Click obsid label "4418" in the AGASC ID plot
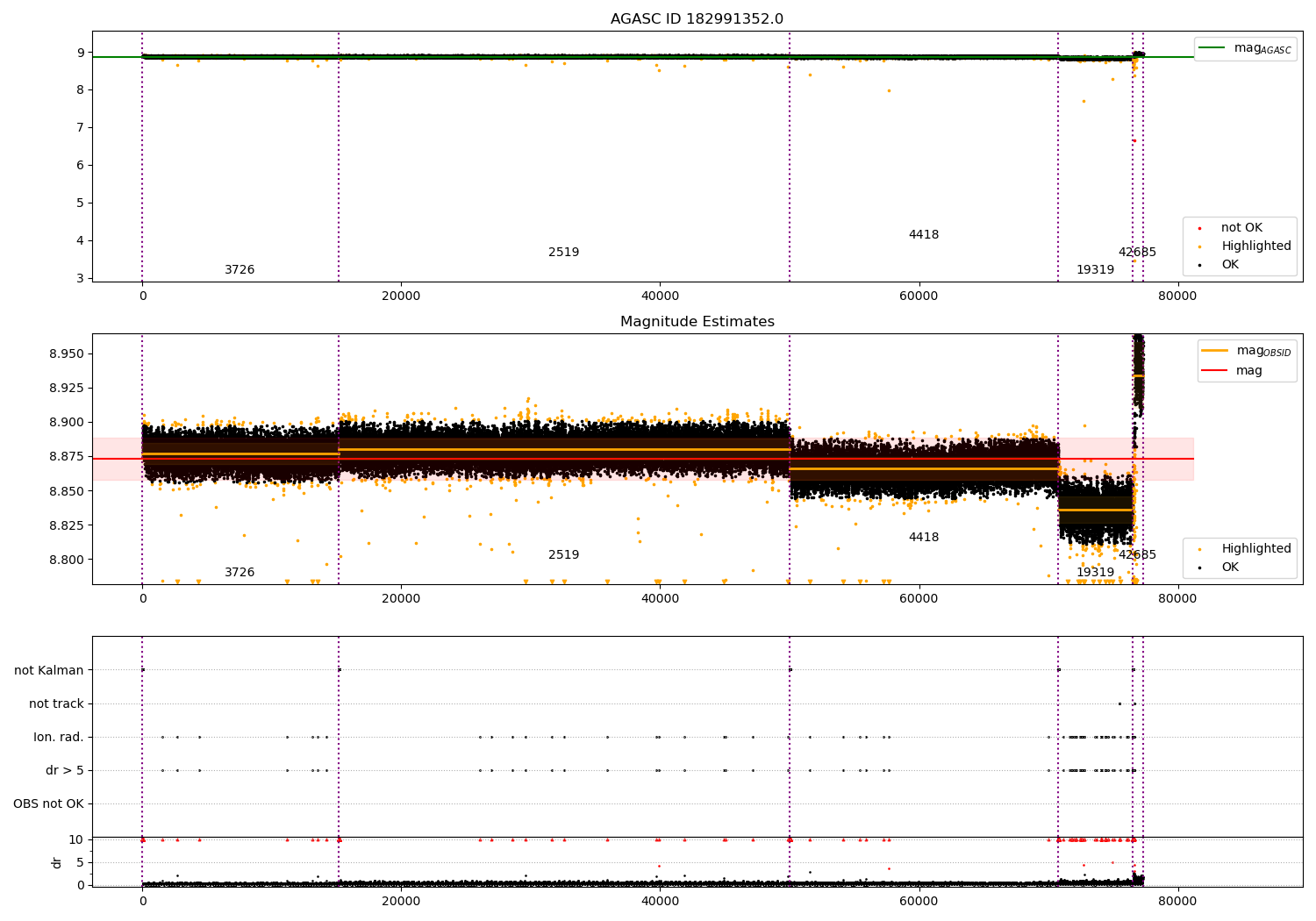This screenshot has height=921, width=1316. (x=924, y=235)
